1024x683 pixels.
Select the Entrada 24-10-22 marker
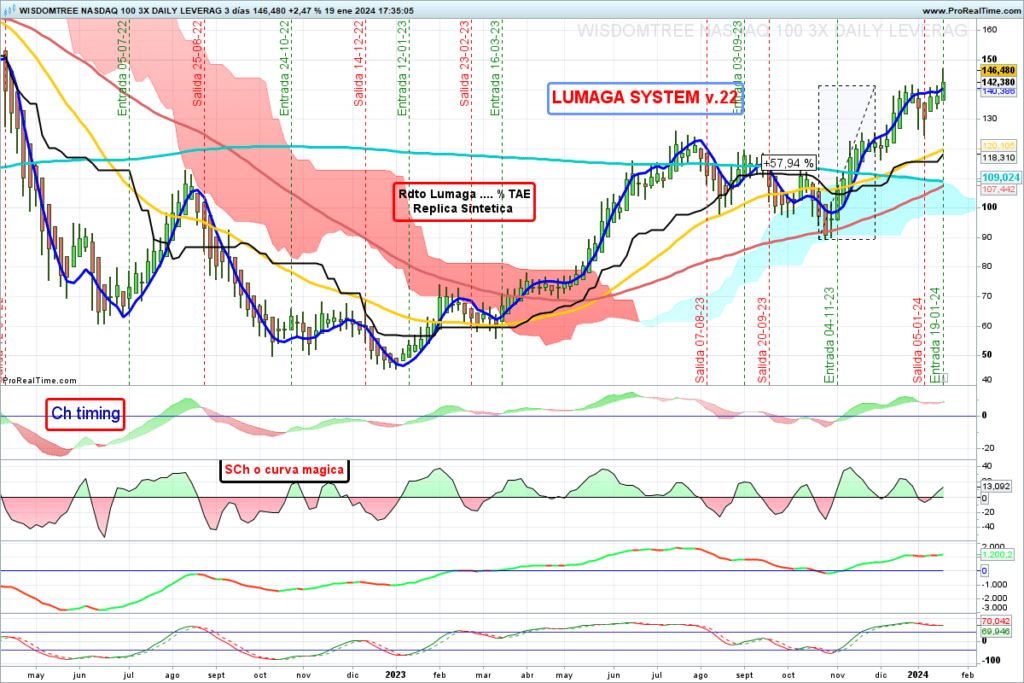point(285,68)
